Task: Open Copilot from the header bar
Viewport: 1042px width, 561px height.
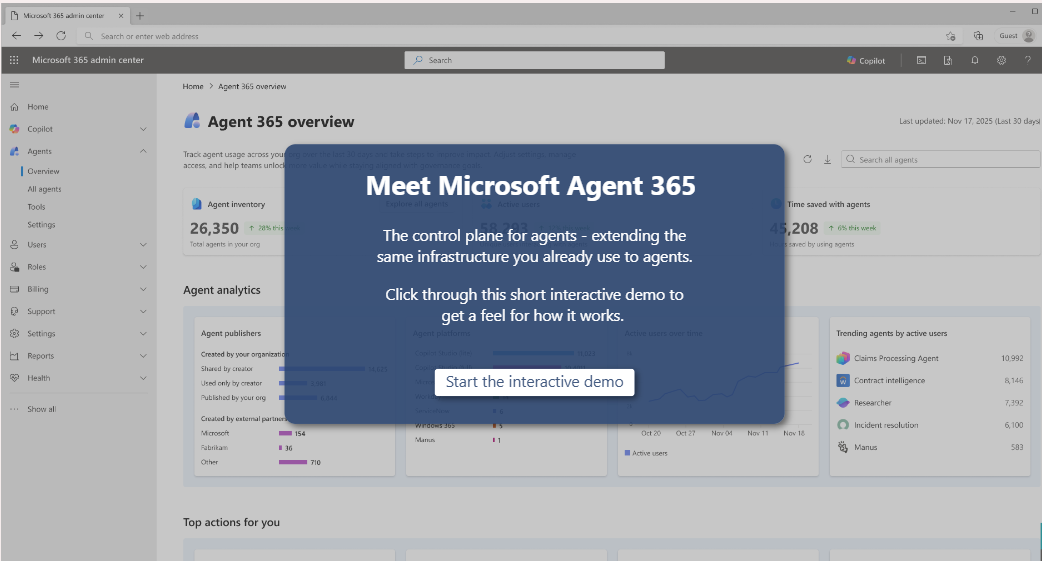Action: point(866,60)
